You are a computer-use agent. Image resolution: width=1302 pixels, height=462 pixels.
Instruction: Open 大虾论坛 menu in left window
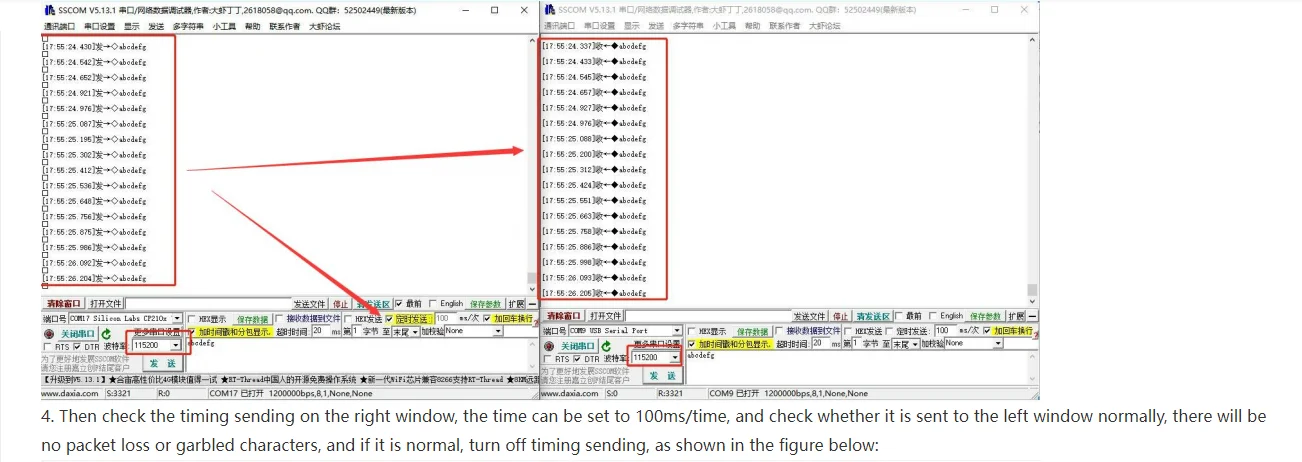[324, 26]
